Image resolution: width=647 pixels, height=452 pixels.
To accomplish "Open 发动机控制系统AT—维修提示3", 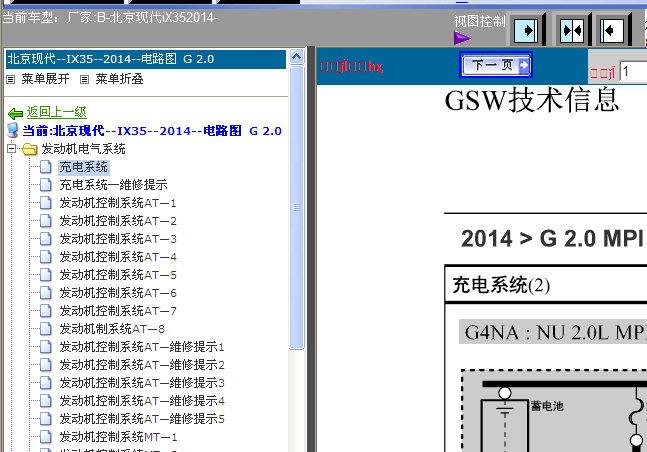I will 142,383.
